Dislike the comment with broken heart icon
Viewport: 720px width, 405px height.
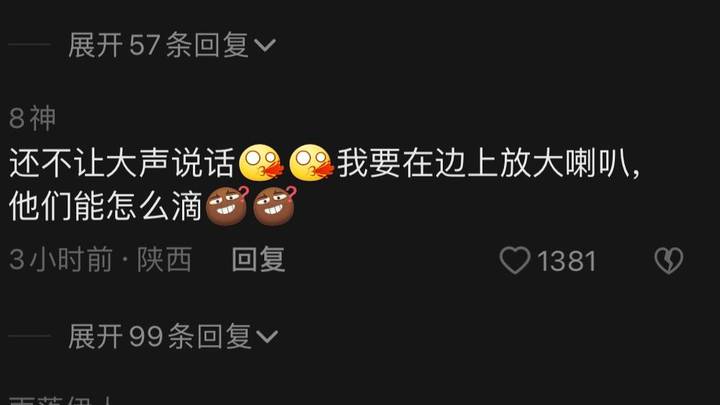coord(669,260)
